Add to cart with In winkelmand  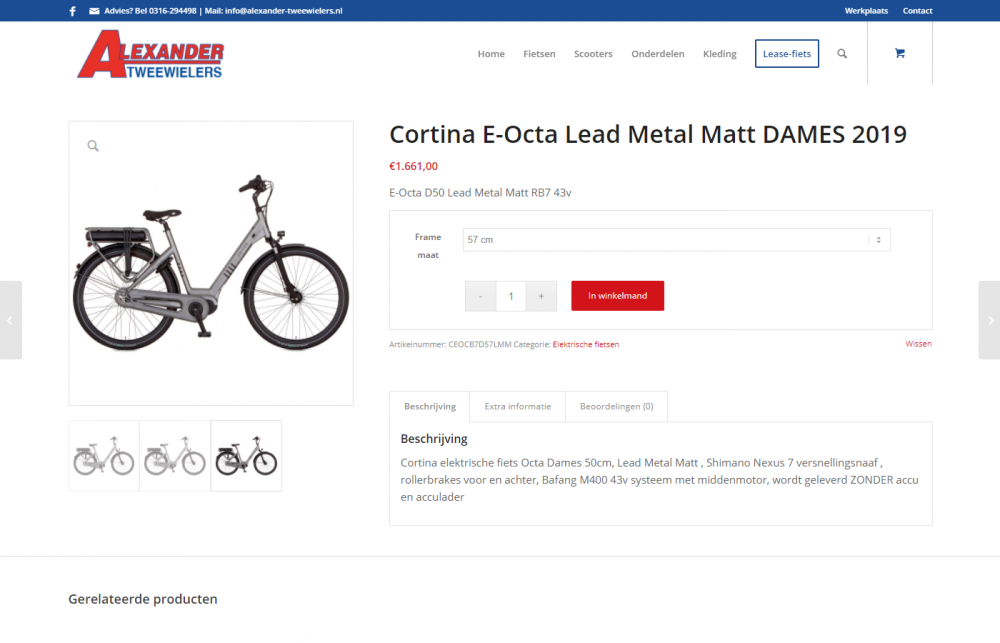tap(617, 296)
